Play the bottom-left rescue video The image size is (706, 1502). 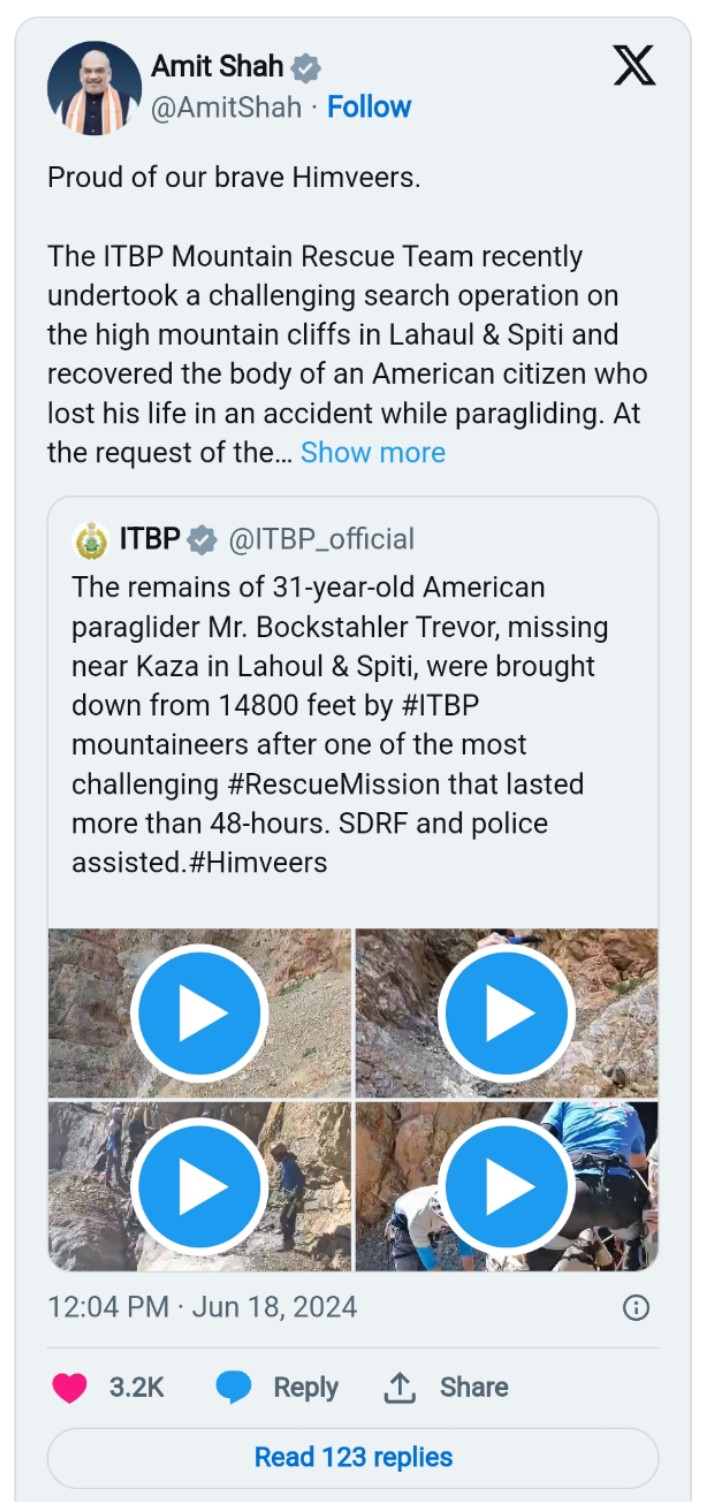(200, 1186)
